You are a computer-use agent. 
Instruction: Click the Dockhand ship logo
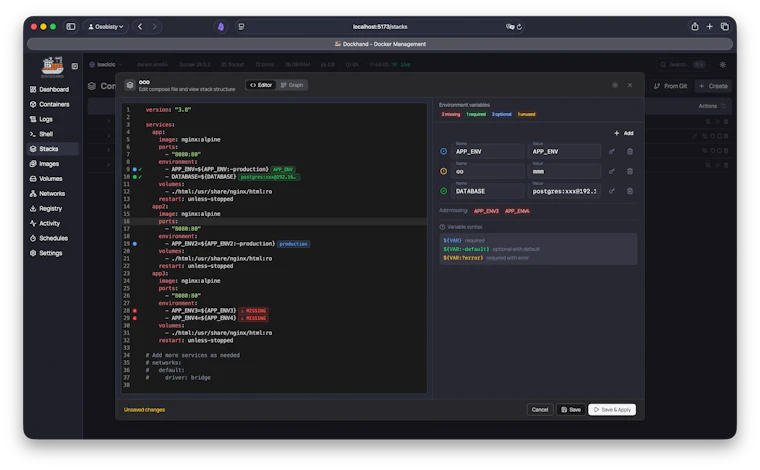coord(52,66)
